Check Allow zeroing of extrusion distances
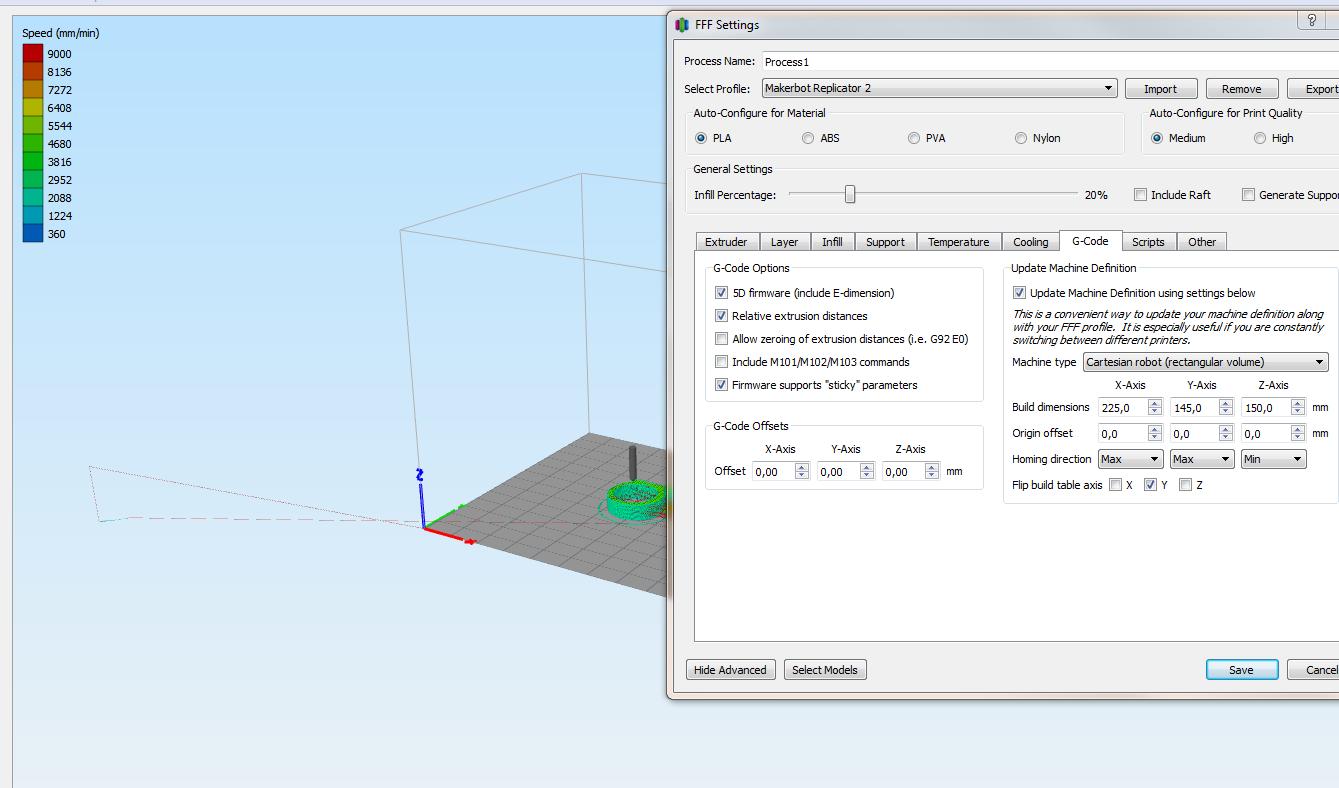Image resolution: width=1339 pixels, height=788 pixels. click(721, 339)
